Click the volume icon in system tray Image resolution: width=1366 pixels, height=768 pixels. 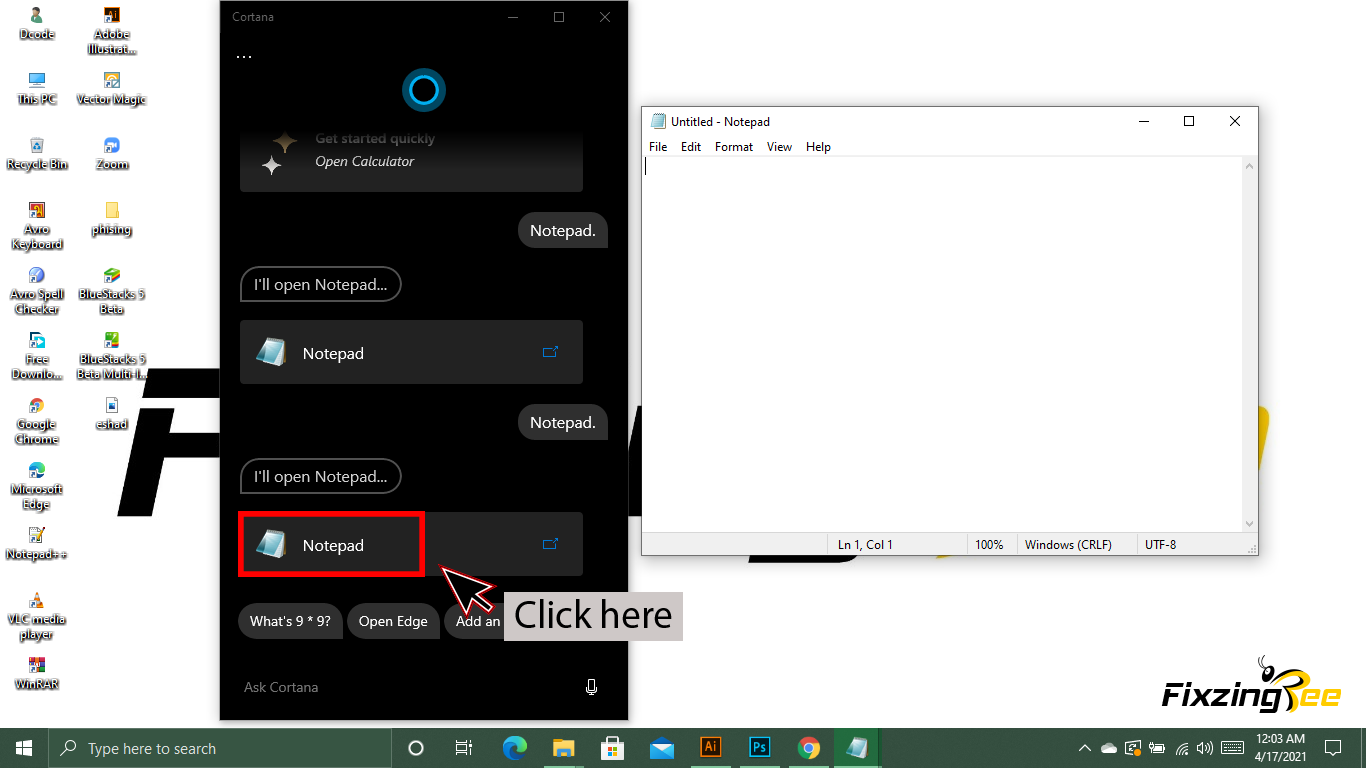pyautogui.click(x=1204, y=748)
